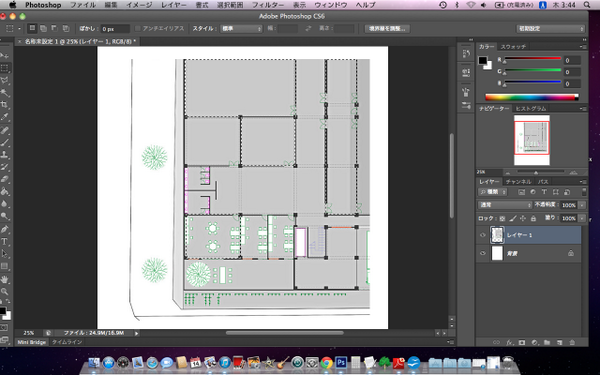The image size is (600, 375).
Task: Choose Intersect with Selection mode
Action: [66, 28]
